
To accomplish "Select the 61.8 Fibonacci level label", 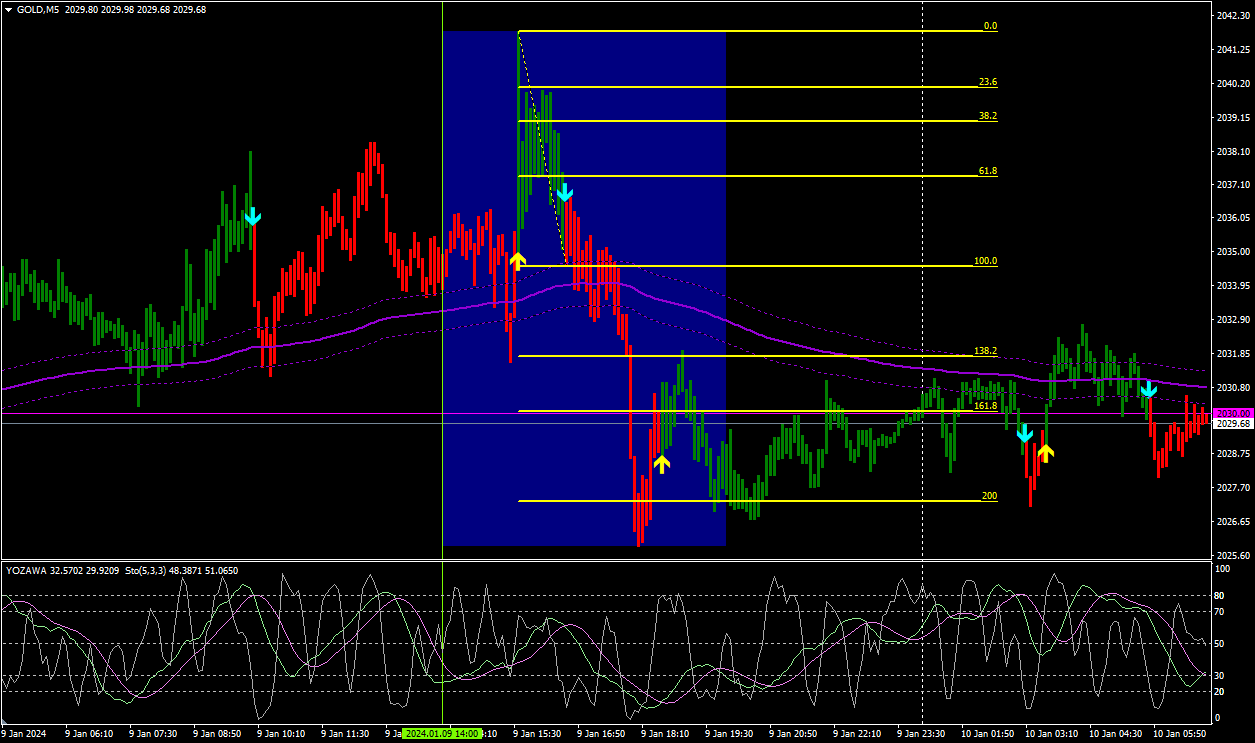I will (988, 171).
